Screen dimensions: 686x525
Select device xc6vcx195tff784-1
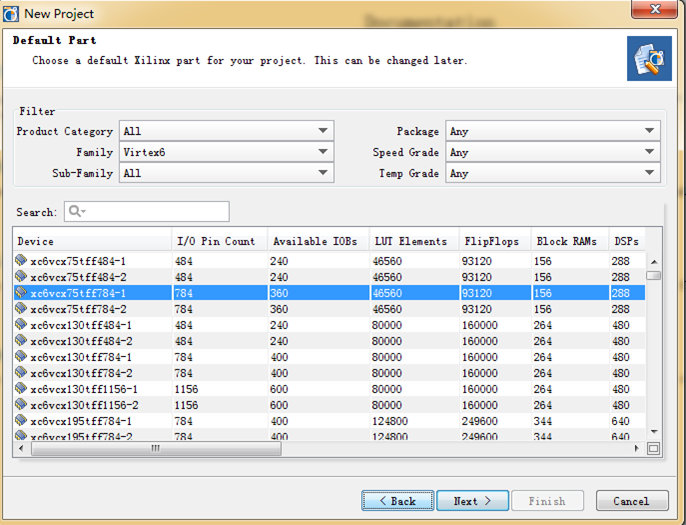[x=329, y=421]
